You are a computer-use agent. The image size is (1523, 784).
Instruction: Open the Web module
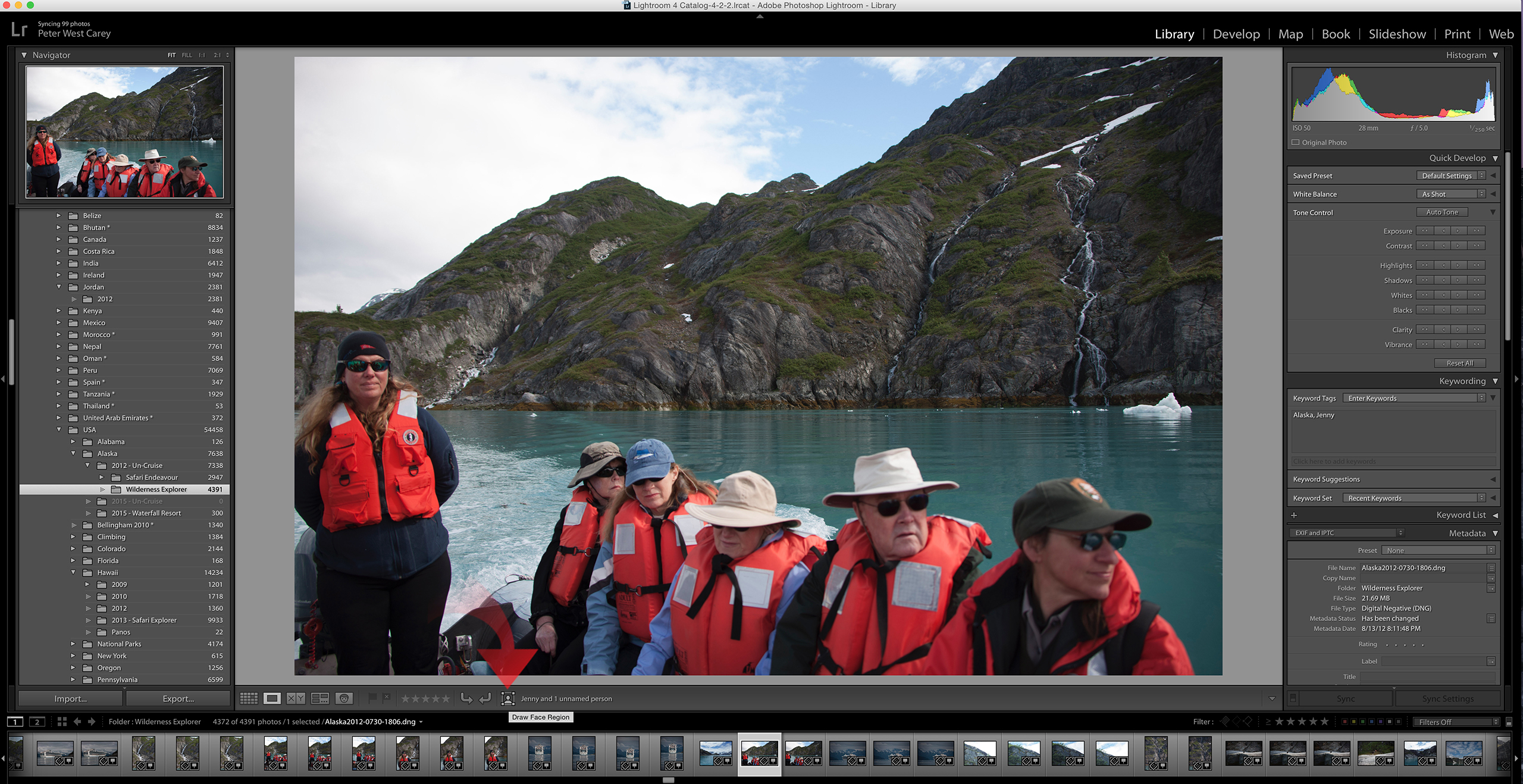pyautogui.click(x=1501, y=34)
